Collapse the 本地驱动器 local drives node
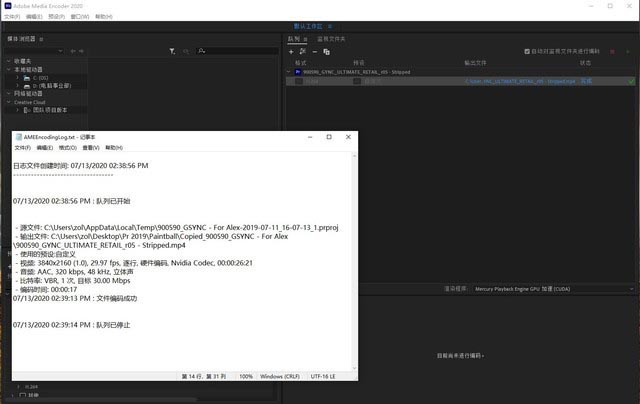The width and height of the screenshot is (640, 404). [9, 69]
